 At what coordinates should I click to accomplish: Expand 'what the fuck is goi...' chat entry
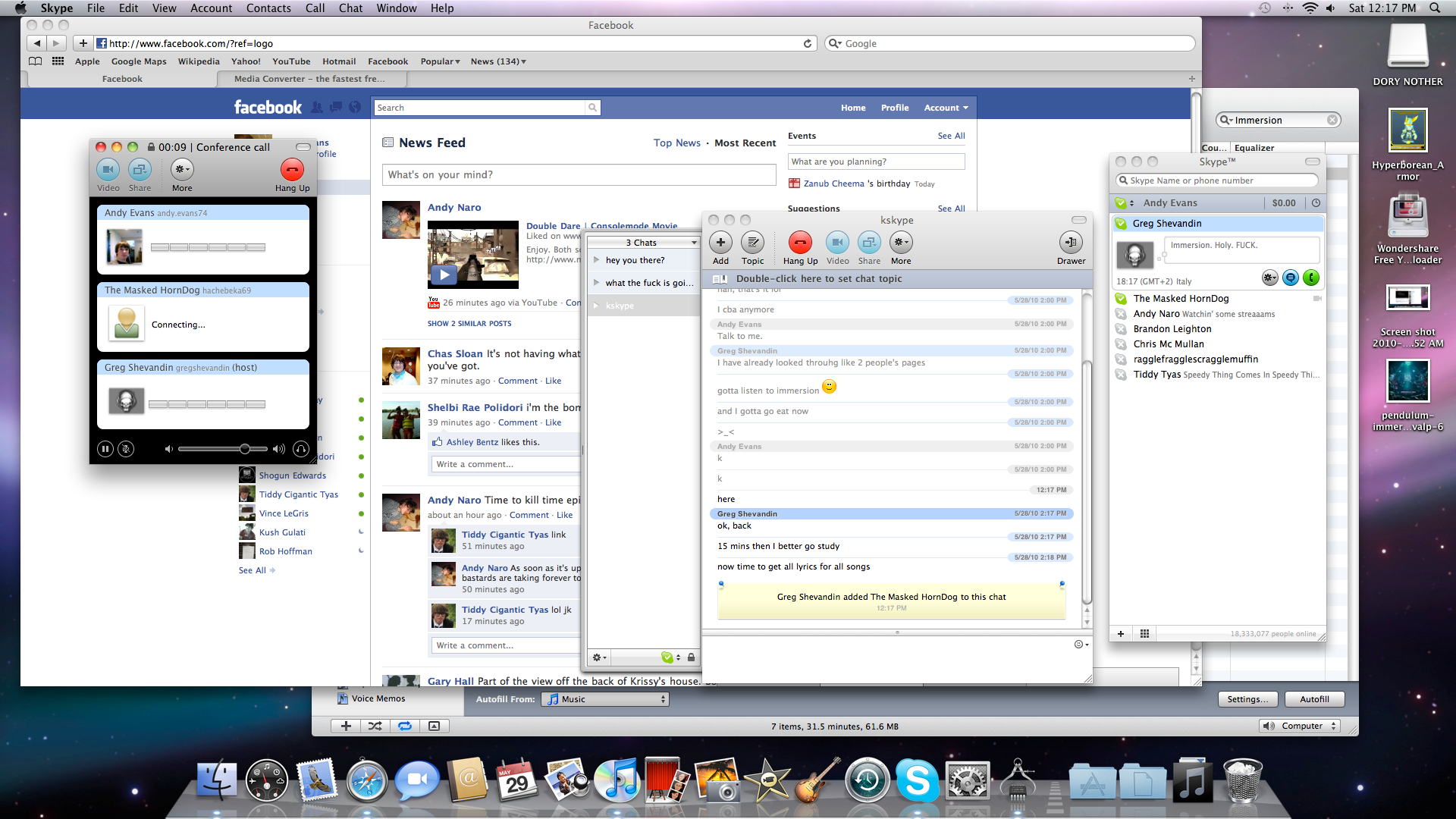[597, 283]
